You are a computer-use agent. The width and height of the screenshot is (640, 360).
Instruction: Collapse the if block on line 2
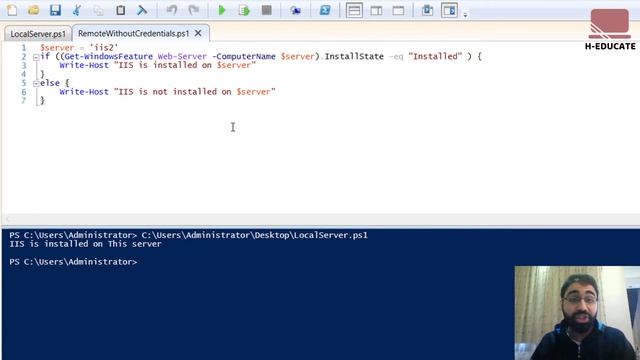tap(36, 57)
